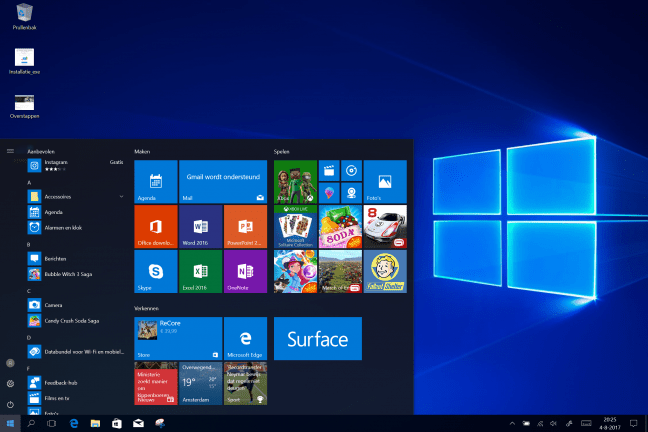Open the taskbar clock and date
The image size is (648, 432).
[610, 423]
